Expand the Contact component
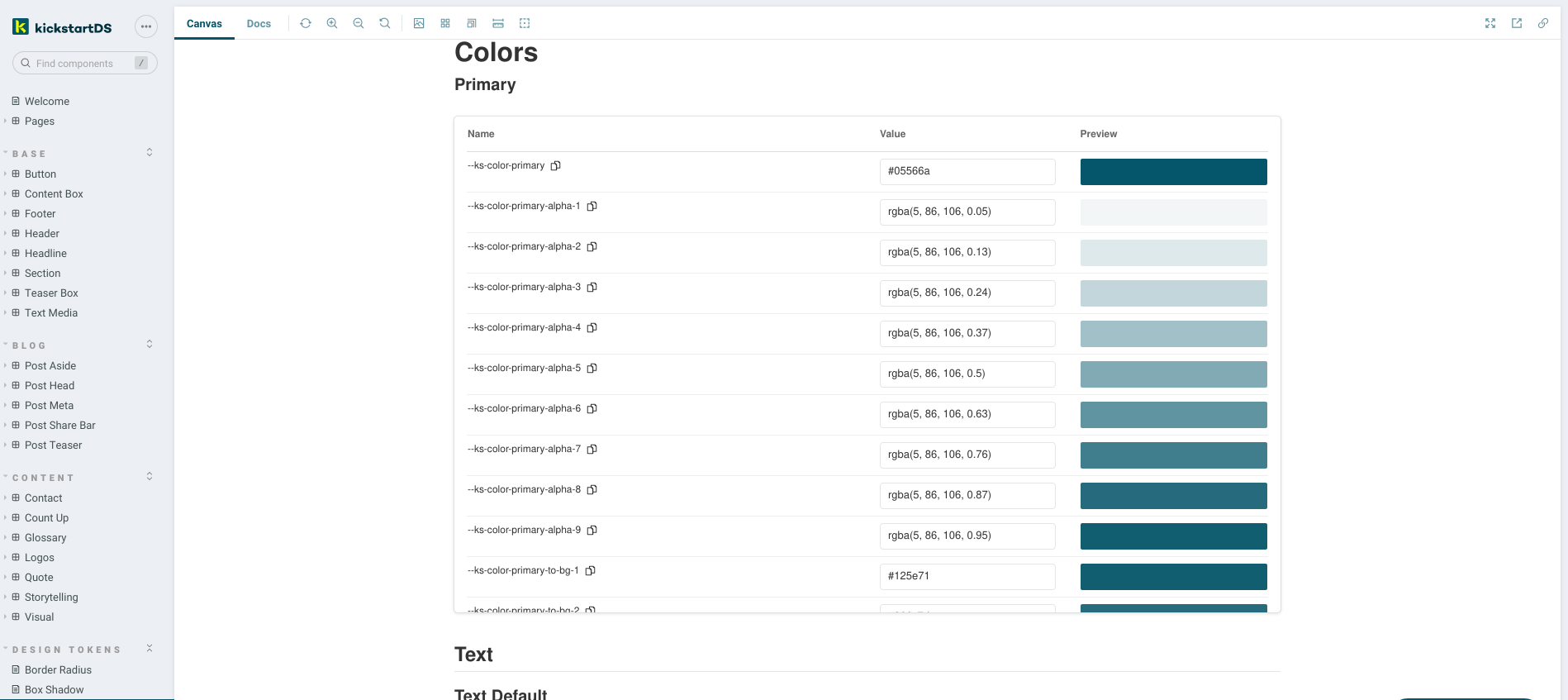The height and width of the screenshot is (700, 1568). (43, 498)
